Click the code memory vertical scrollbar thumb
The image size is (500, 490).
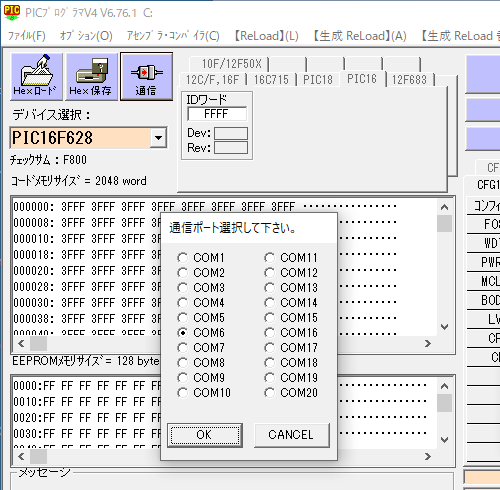[x=444, y=223]
